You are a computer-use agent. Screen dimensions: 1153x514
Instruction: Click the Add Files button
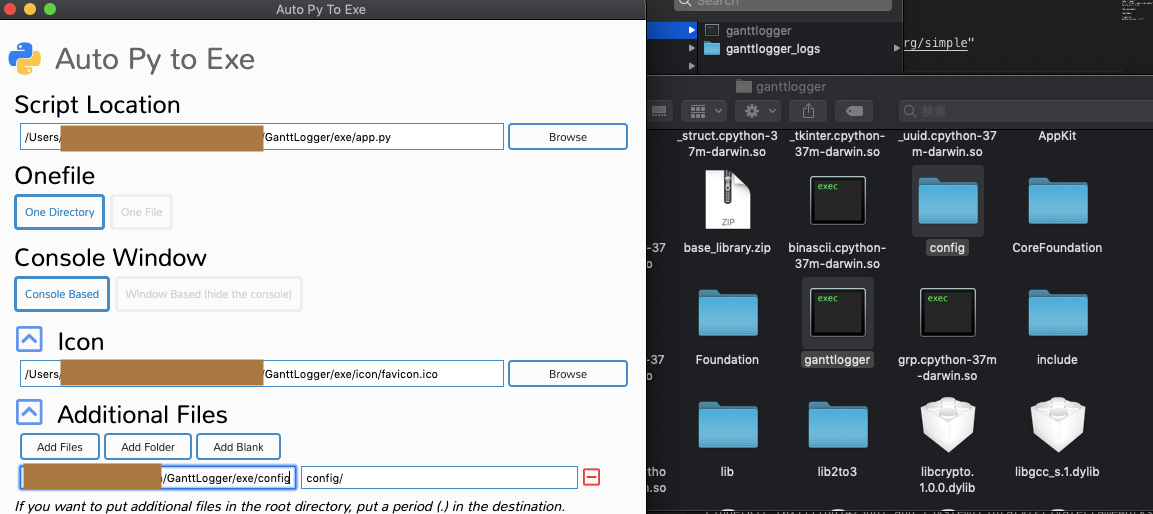(60, 446)
